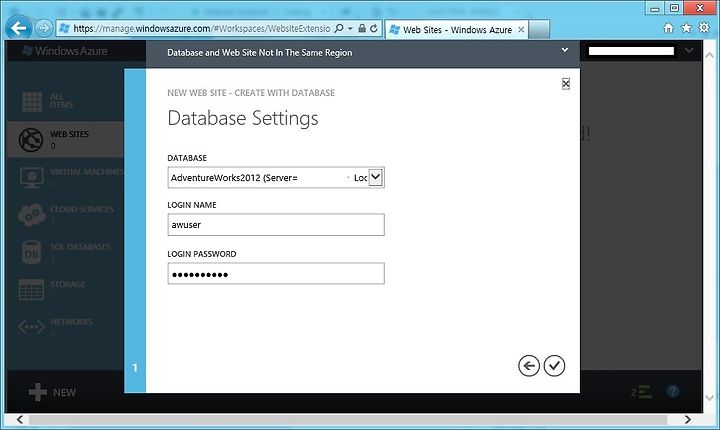Select the Web Sites - Windows Azure tab
Viewport: 720px width, 430px height.
point(456,30)
